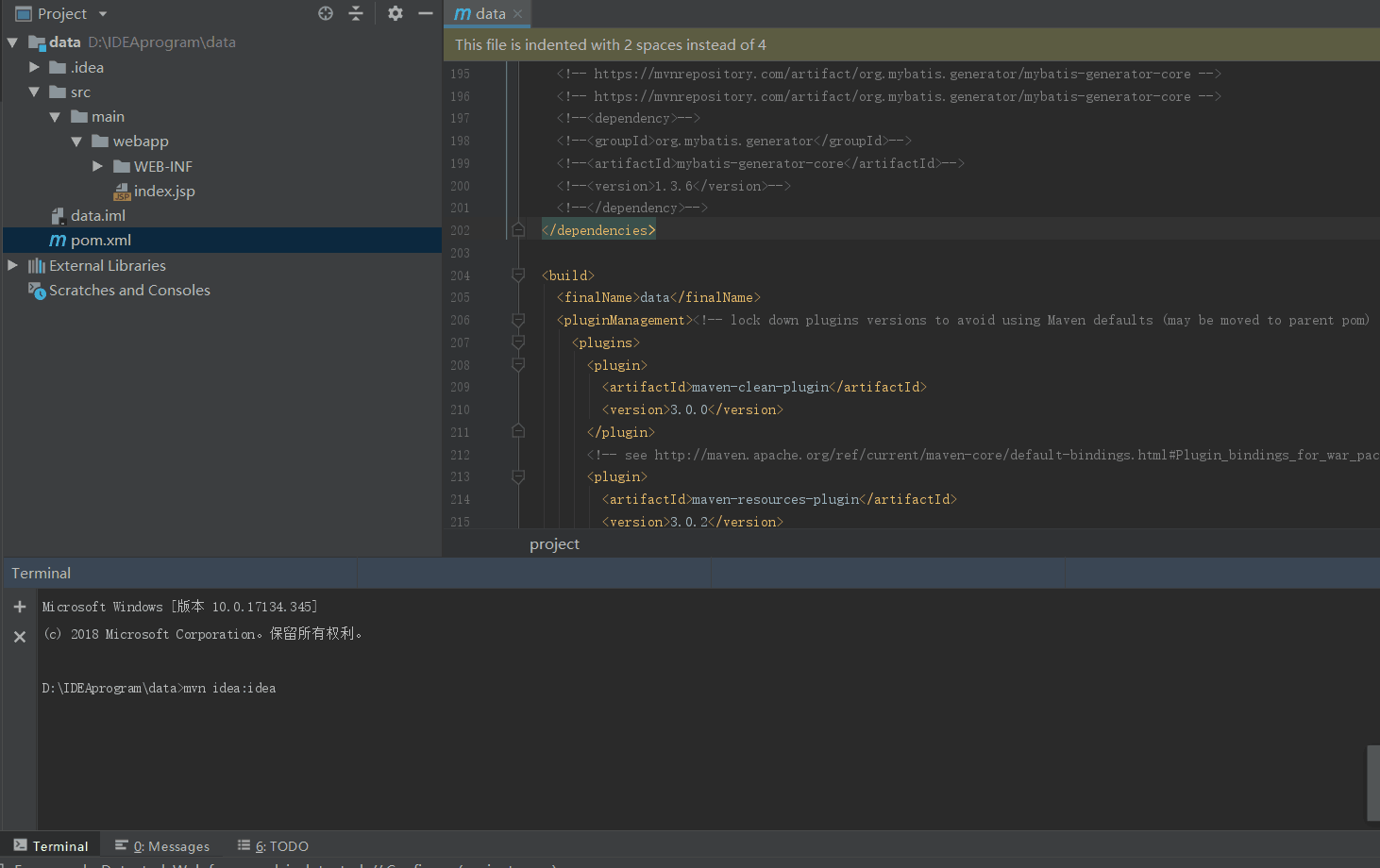Open the Terminal tool window tab
1380x868 pixels.
coord(51,846)
